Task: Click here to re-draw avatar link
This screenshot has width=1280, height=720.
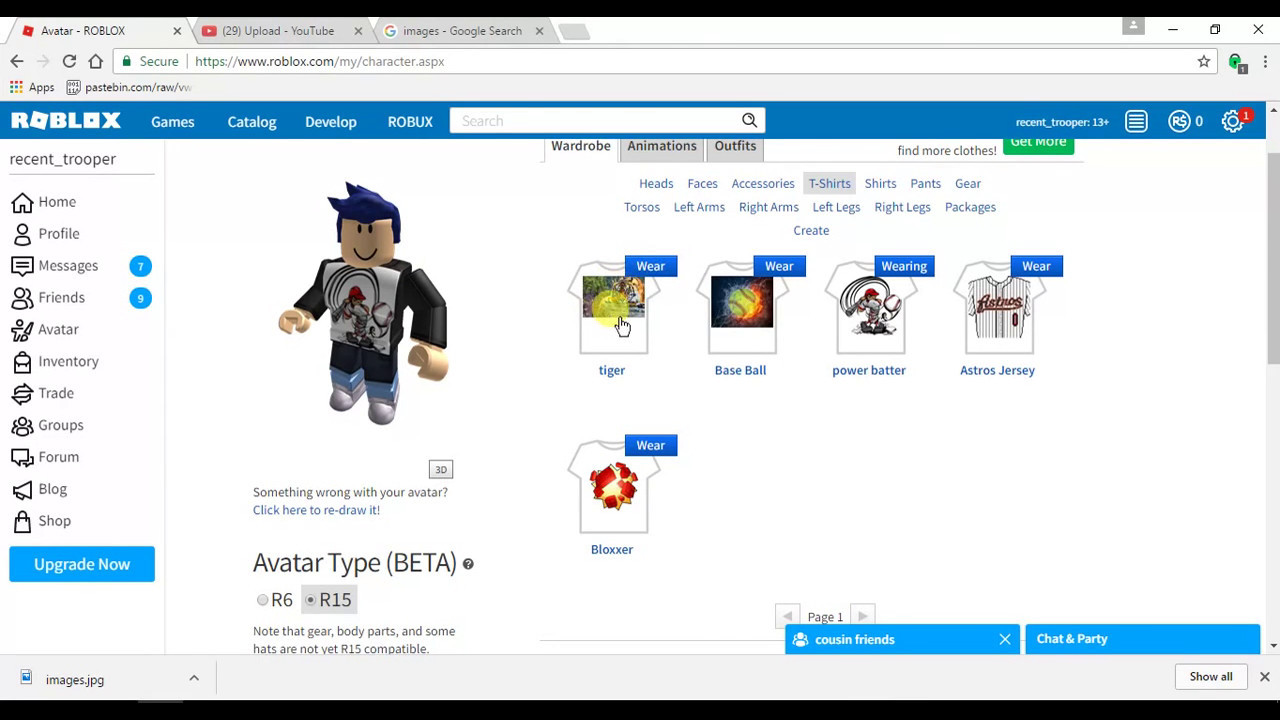Action: 316,510
